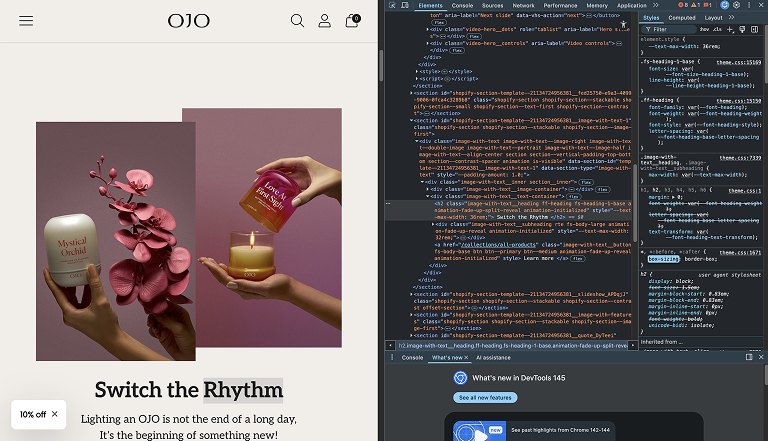Toggle flex badge on Learn more anchor
The width and height of the screenshot is (768, 441).
[x=577, y=258]
